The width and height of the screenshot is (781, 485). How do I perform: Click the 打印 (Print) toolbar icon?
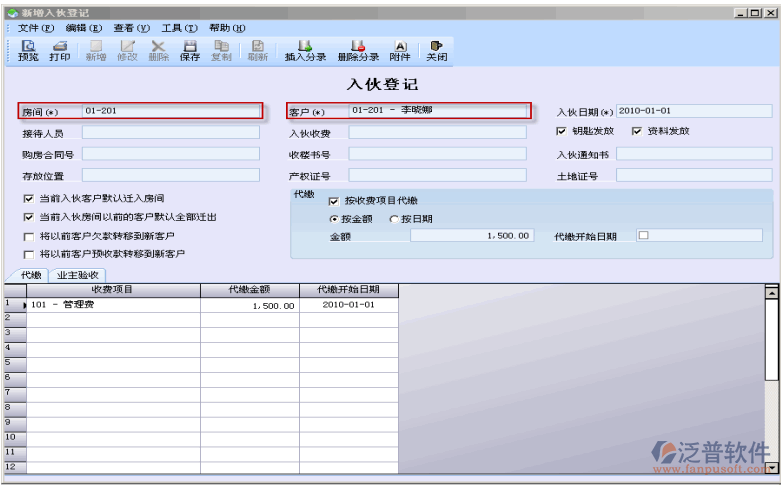tap(60, 51)
